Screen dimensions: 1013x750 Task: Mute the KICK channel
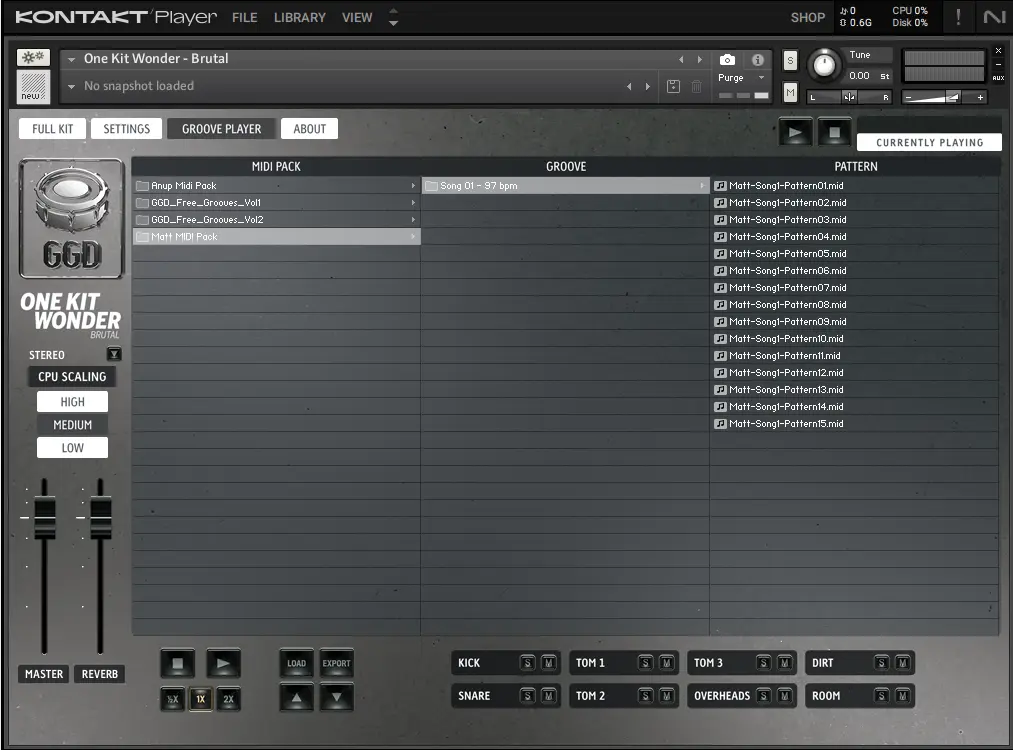point(548,663)
